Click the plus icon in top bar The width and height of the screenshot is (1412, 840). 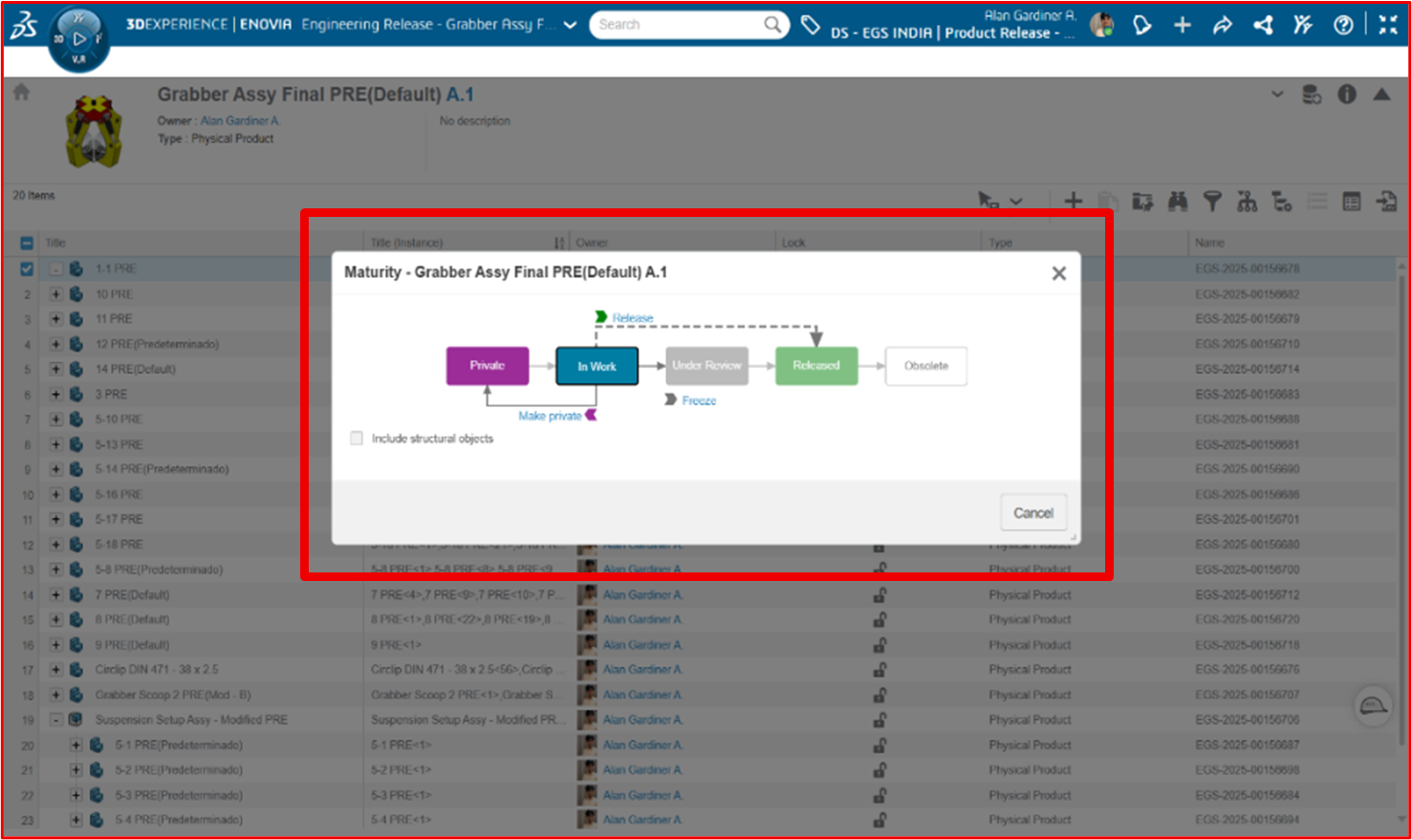click(x=1183, y=25)
